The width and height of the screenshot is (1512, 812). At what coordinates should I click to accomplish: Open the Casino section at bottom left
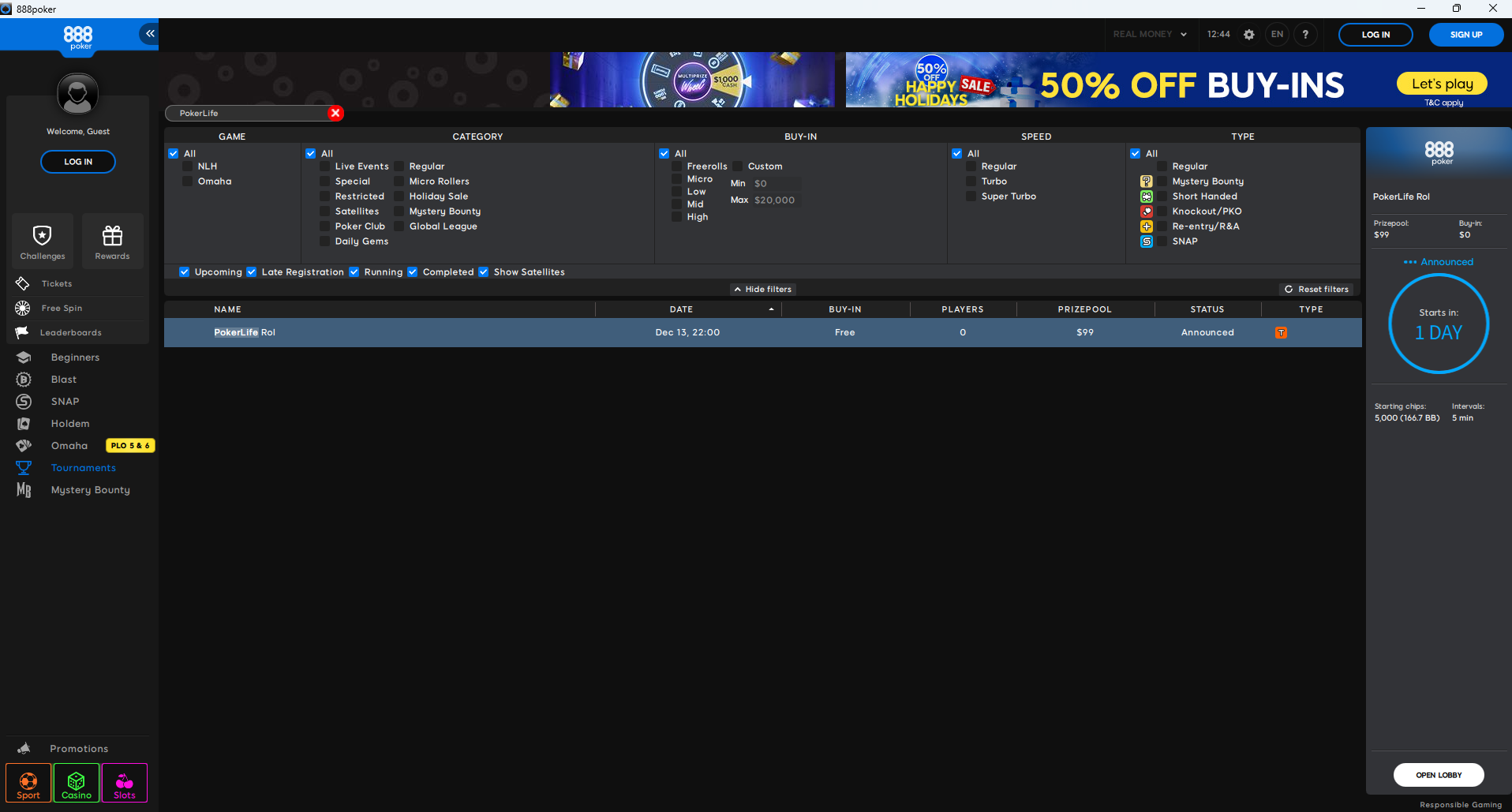point(76,782)
